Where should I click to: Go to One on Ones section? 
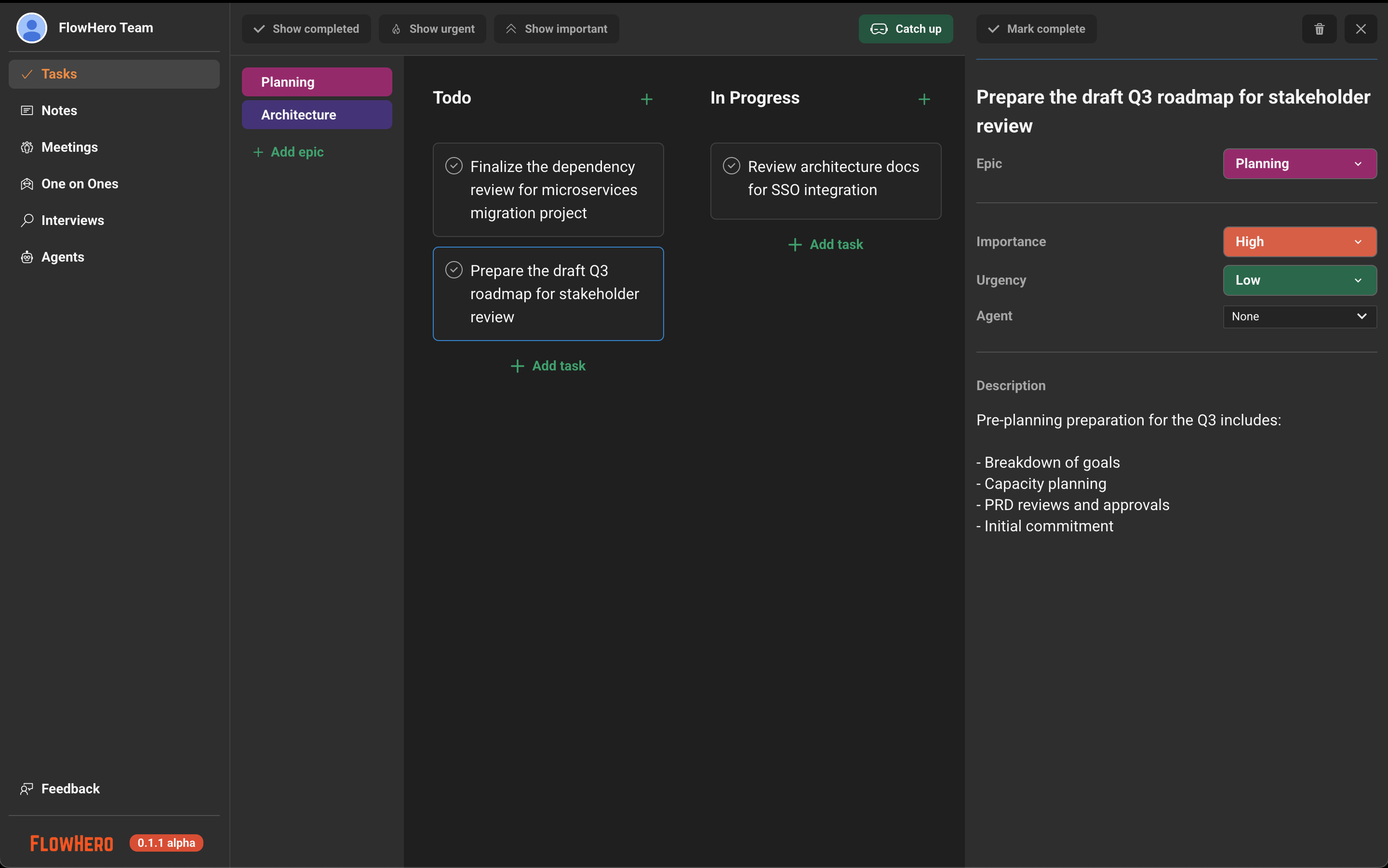(79, 184)
